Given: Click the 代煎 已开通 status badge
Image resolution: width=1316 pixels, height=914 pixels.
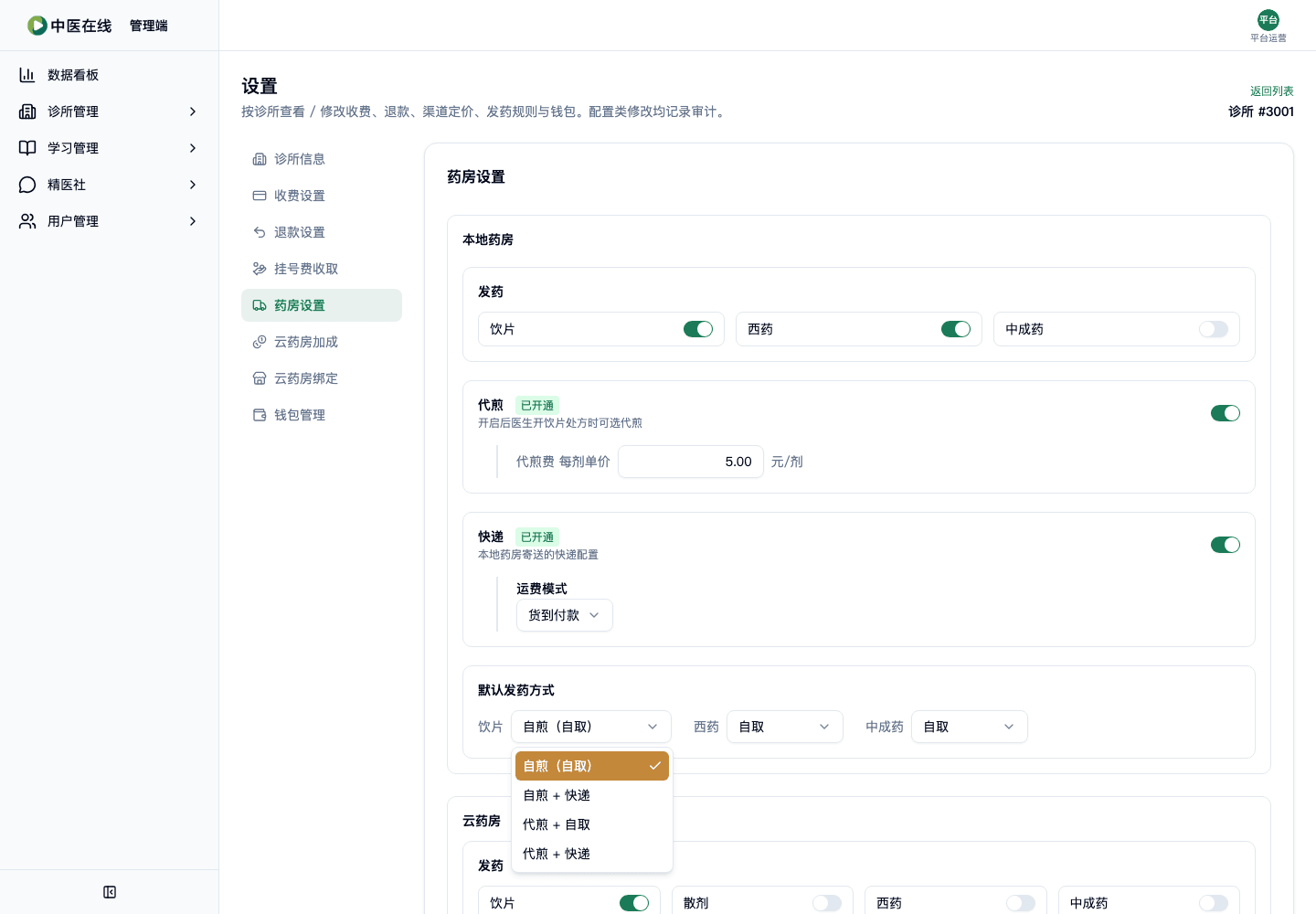Looking at the screenshot, I should (x=537, y=405).
